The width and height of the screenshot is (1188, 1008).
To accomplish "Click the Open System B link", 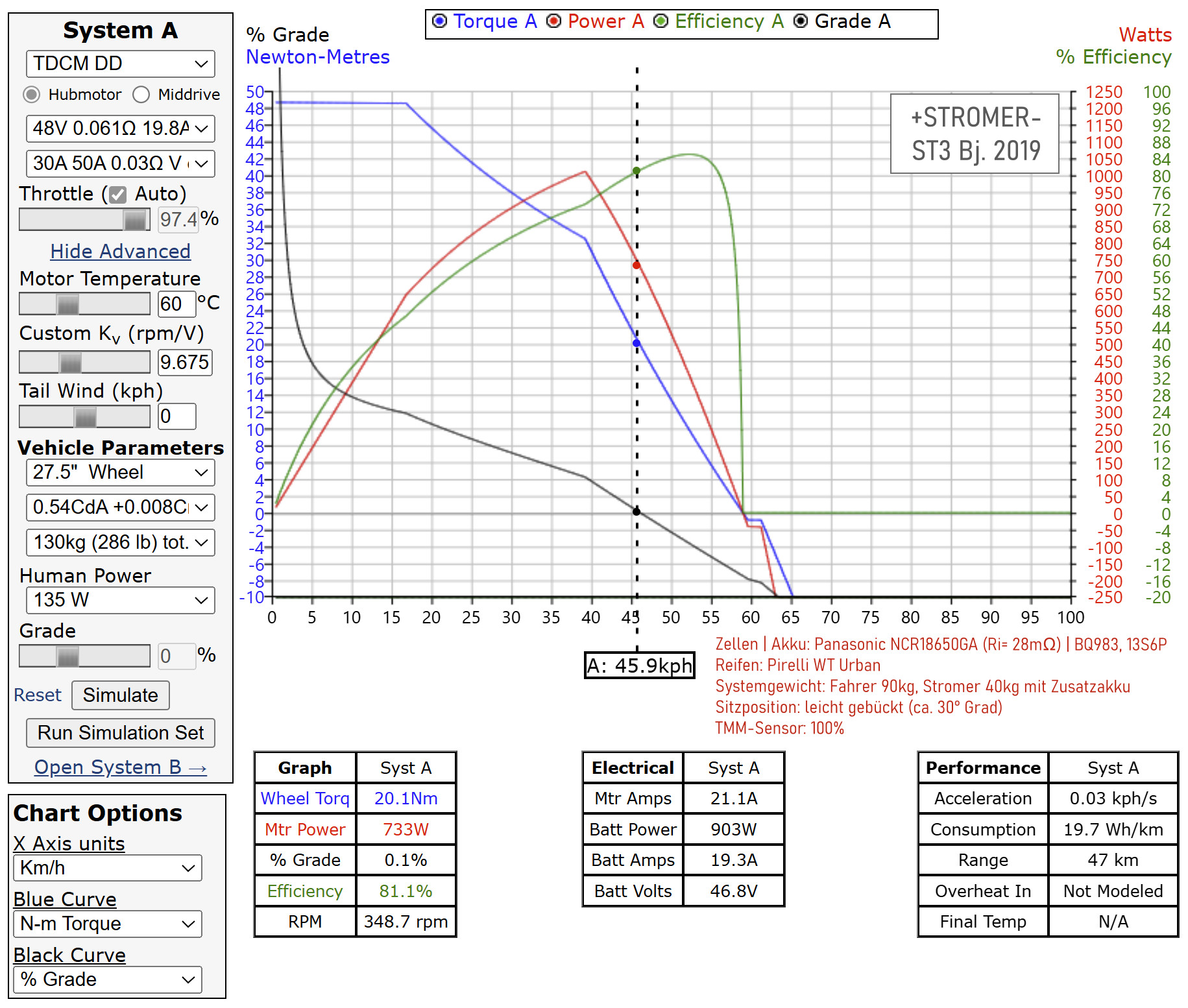I will click(x=121, y=767).
